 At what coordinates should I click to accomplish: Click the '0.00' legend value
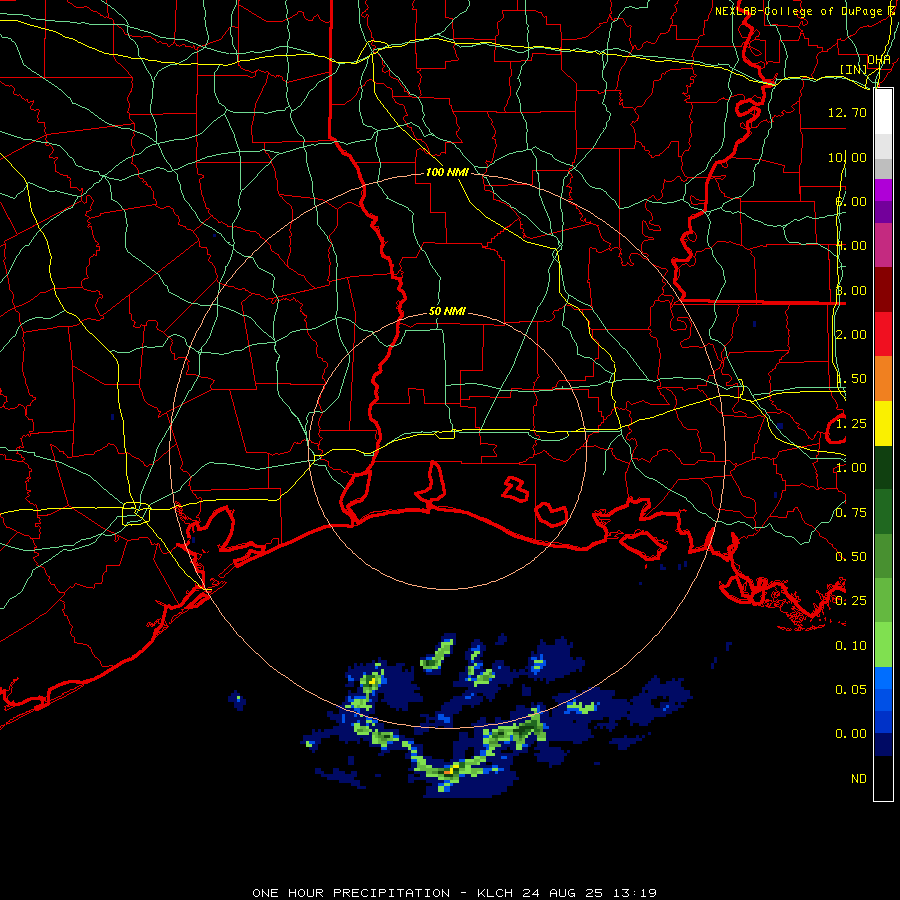[851, 734]
